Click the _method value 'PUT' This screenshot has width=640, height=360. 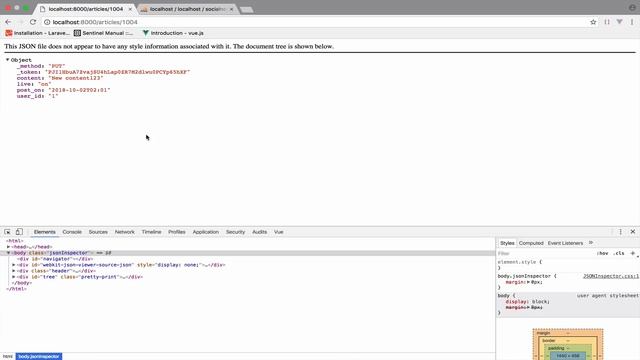click(57, 66)
